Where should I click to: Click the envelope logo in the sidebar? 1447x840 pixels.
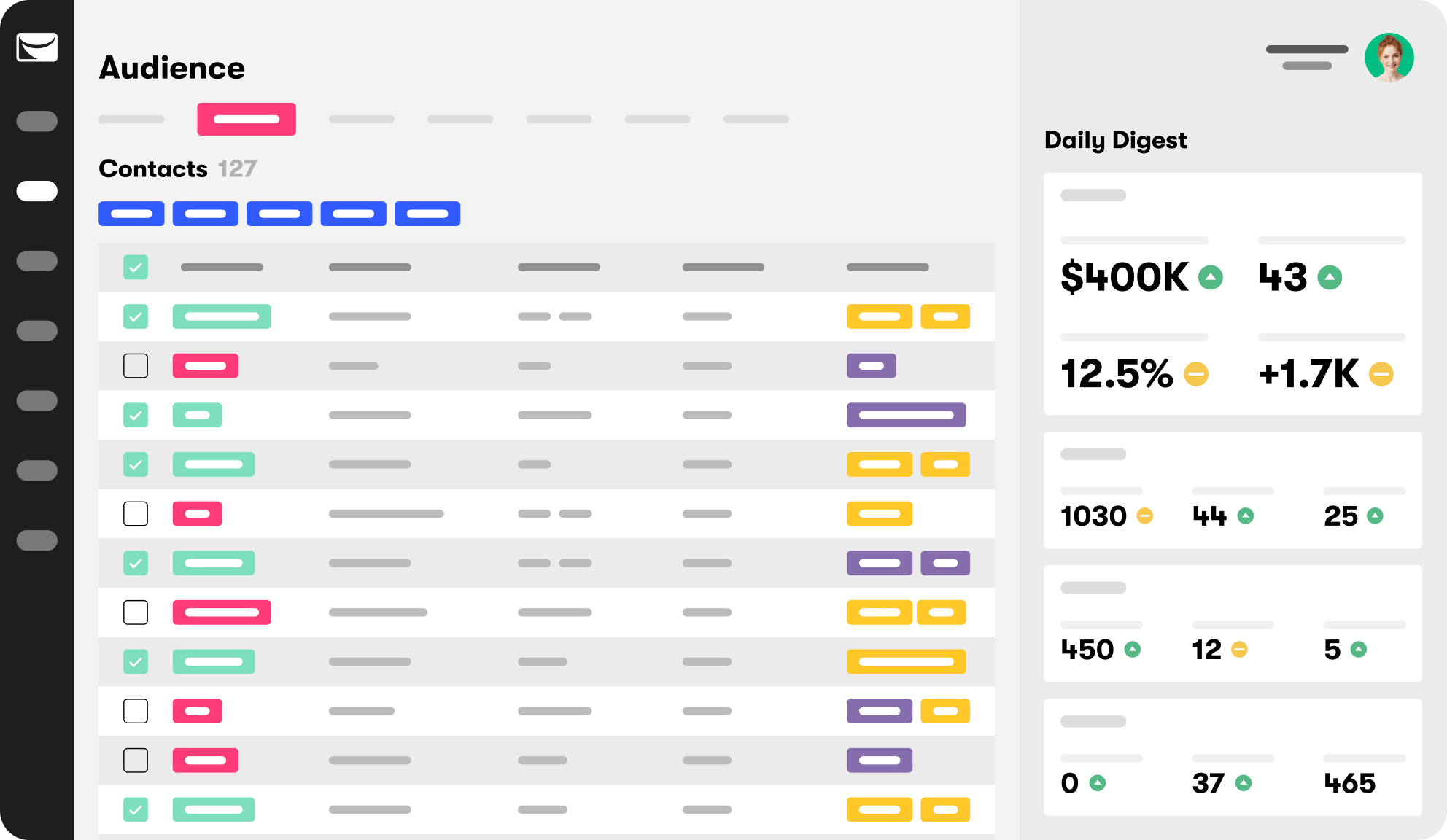36,48
